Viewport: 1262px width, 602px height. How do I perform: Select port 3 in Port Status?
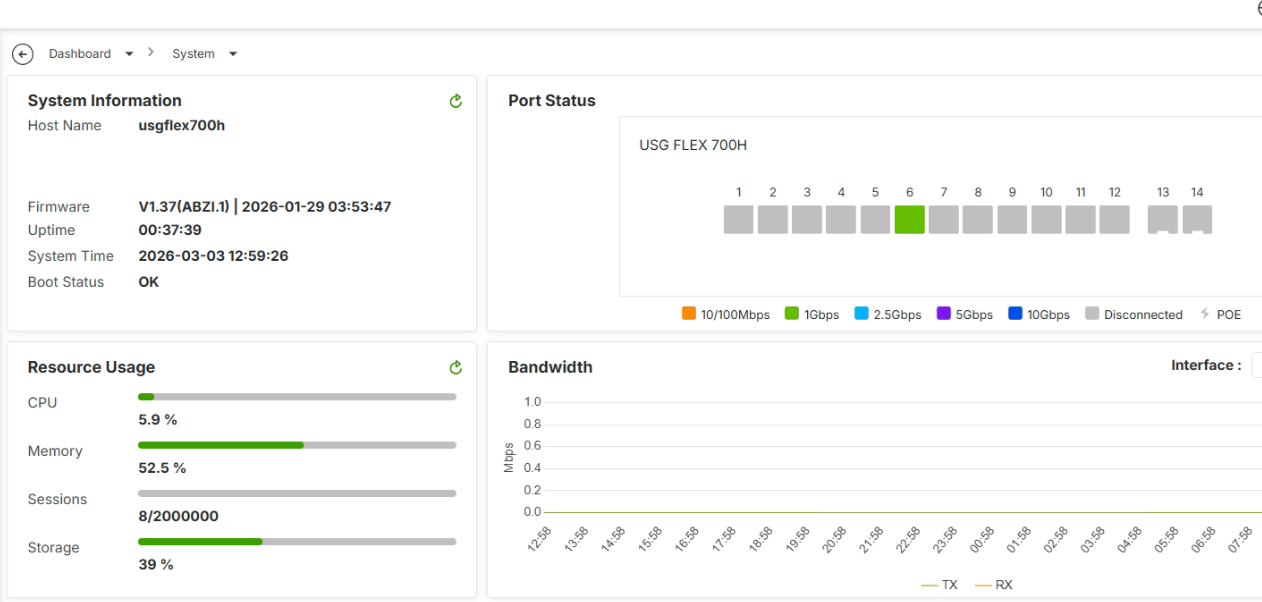click(807, 220)
